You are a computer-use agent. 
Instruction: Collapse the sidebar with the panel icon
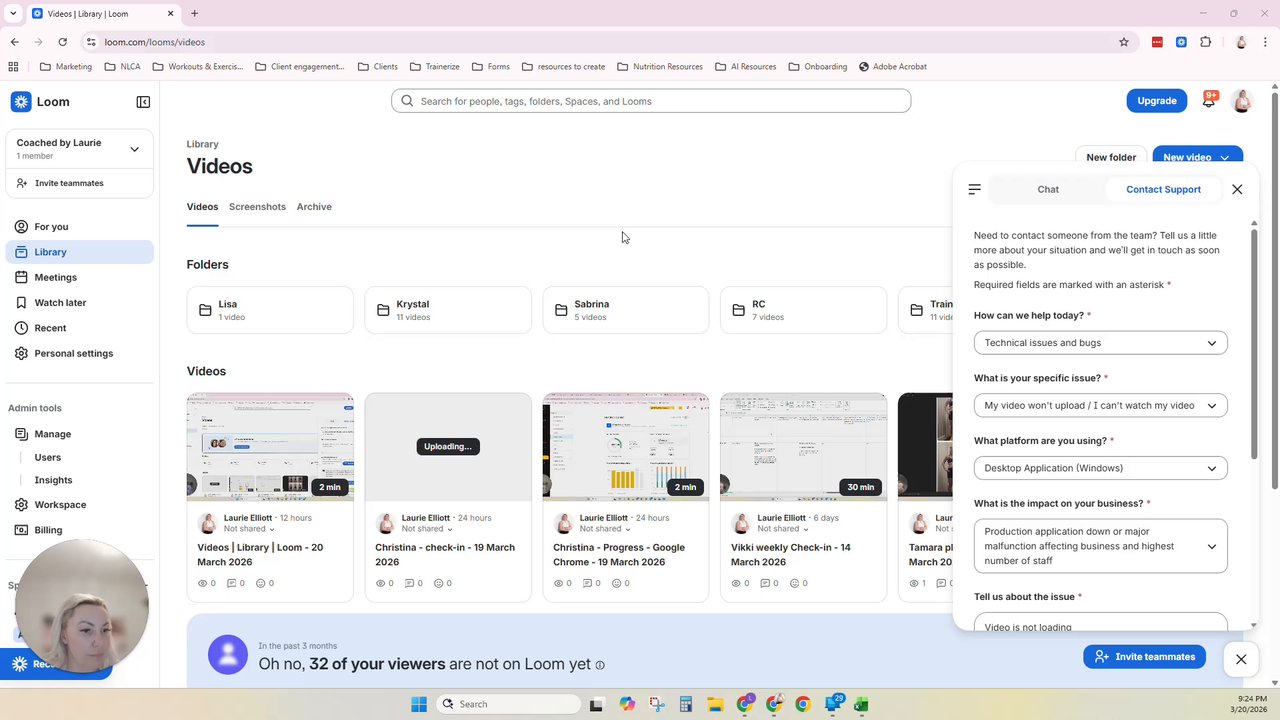(x=143, y=102)
